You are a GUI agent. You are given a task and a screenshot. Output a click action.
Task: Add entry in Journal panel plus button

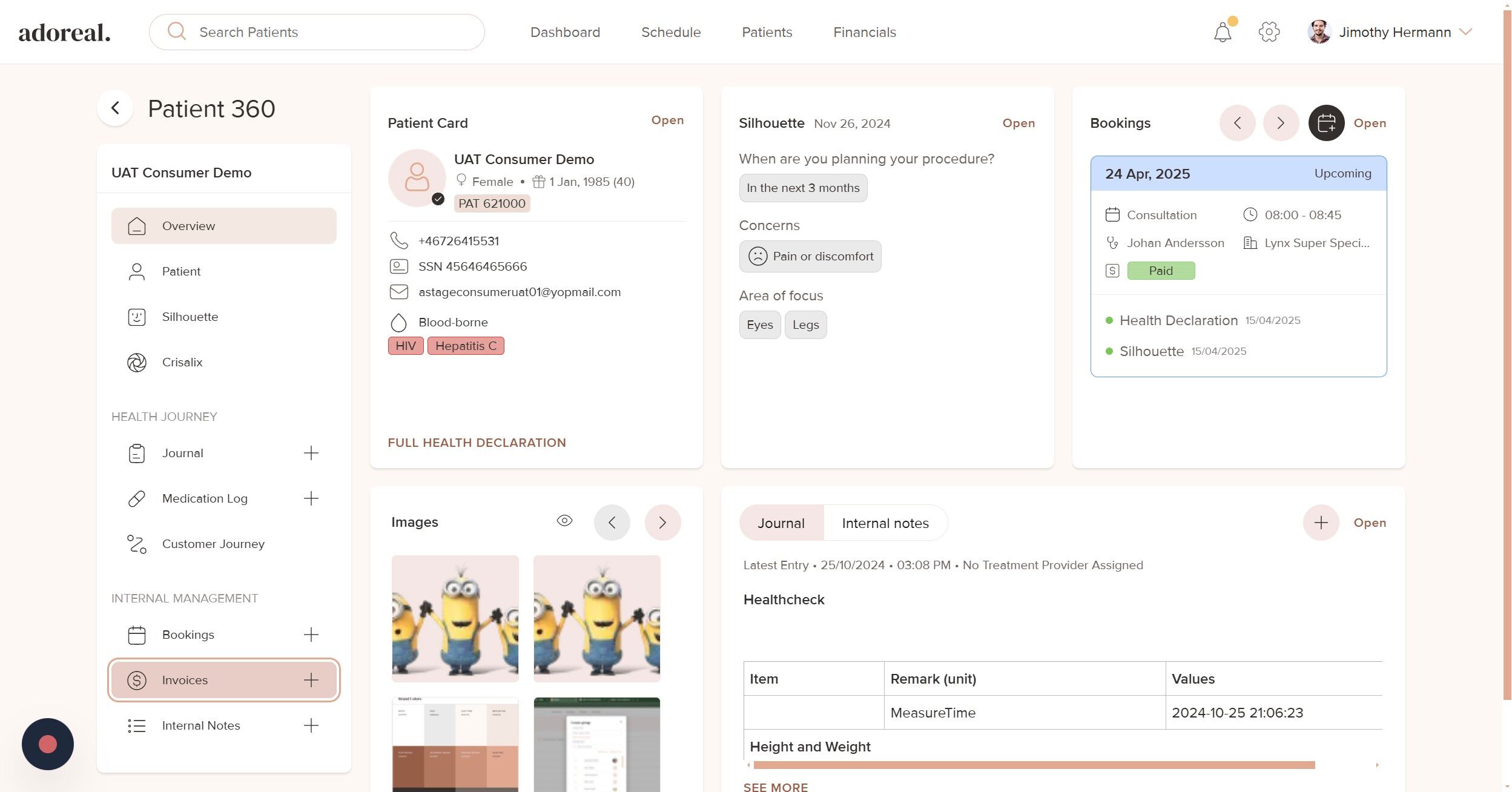1321,523
